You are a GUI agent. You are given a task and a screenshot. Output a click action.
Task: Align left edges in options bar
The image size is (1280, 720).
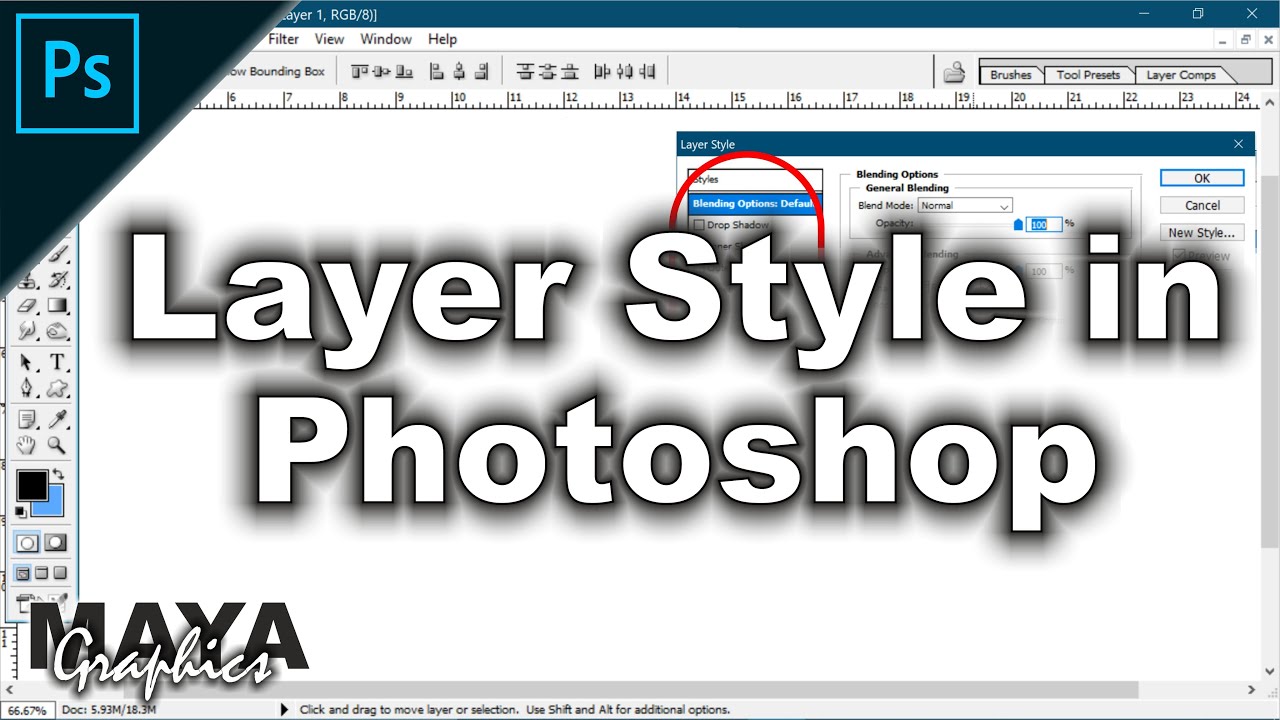click(437, 71)
